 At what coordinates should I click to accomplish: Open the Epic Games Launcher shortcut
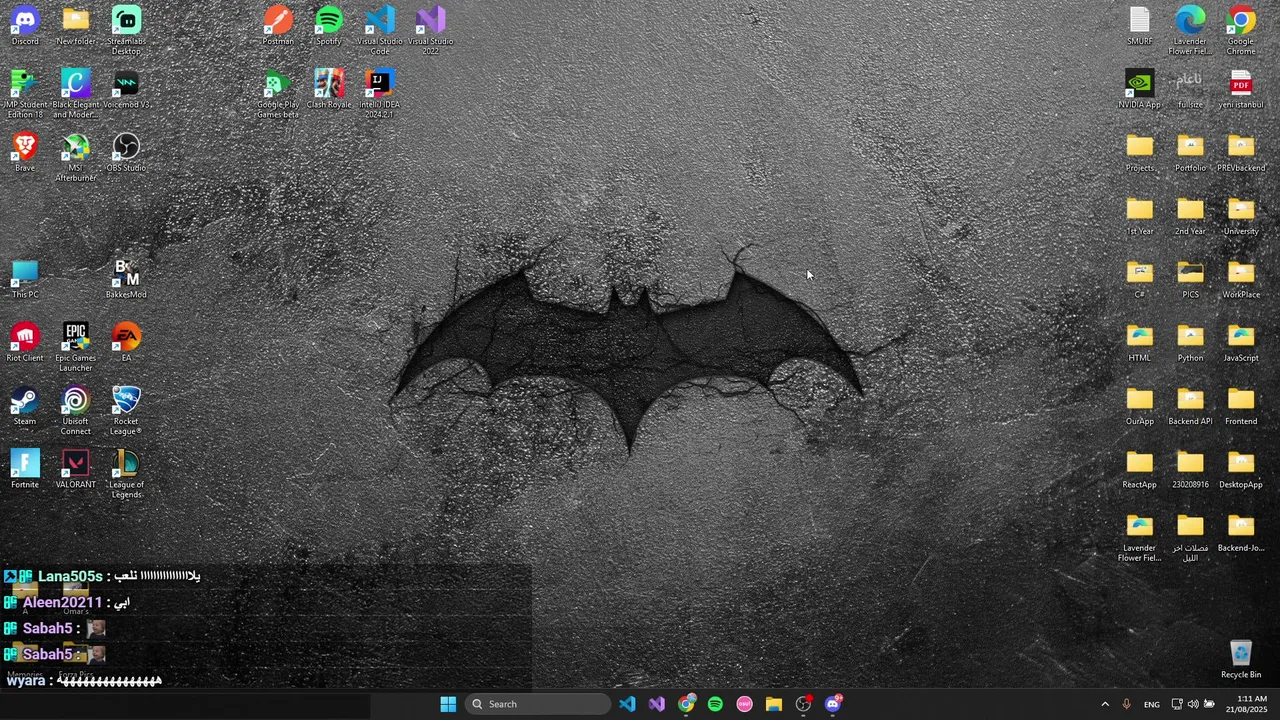point(75,347)
